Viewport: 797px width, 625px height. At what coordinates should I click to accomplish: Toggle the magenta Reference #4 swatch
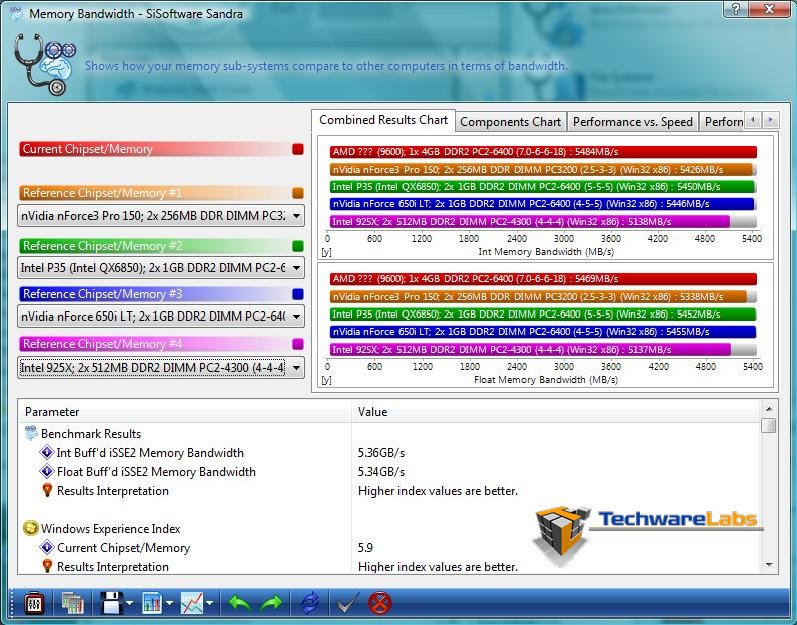(x=298, y=344)
